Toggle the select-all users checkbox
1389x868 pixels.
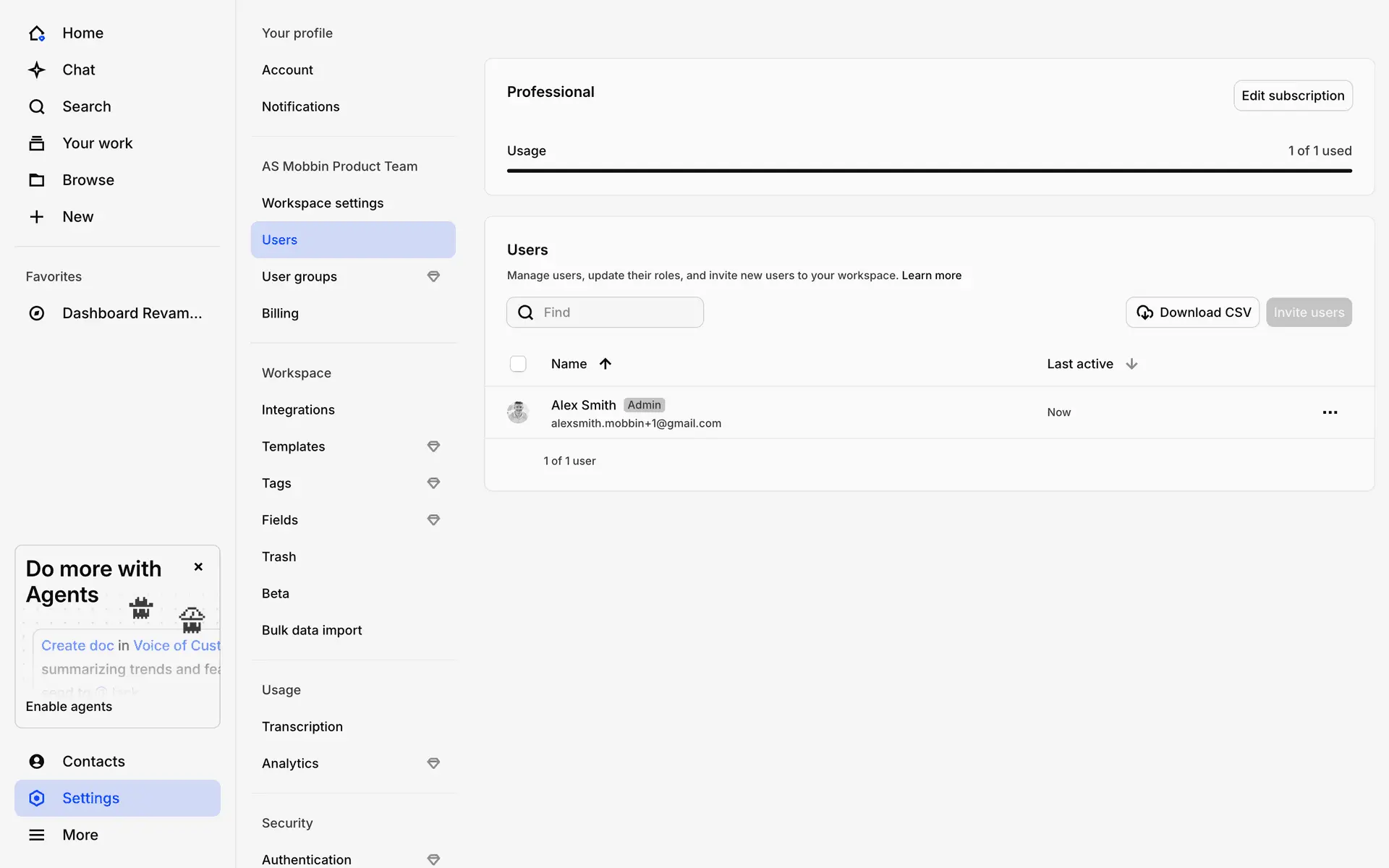(518, 364)
